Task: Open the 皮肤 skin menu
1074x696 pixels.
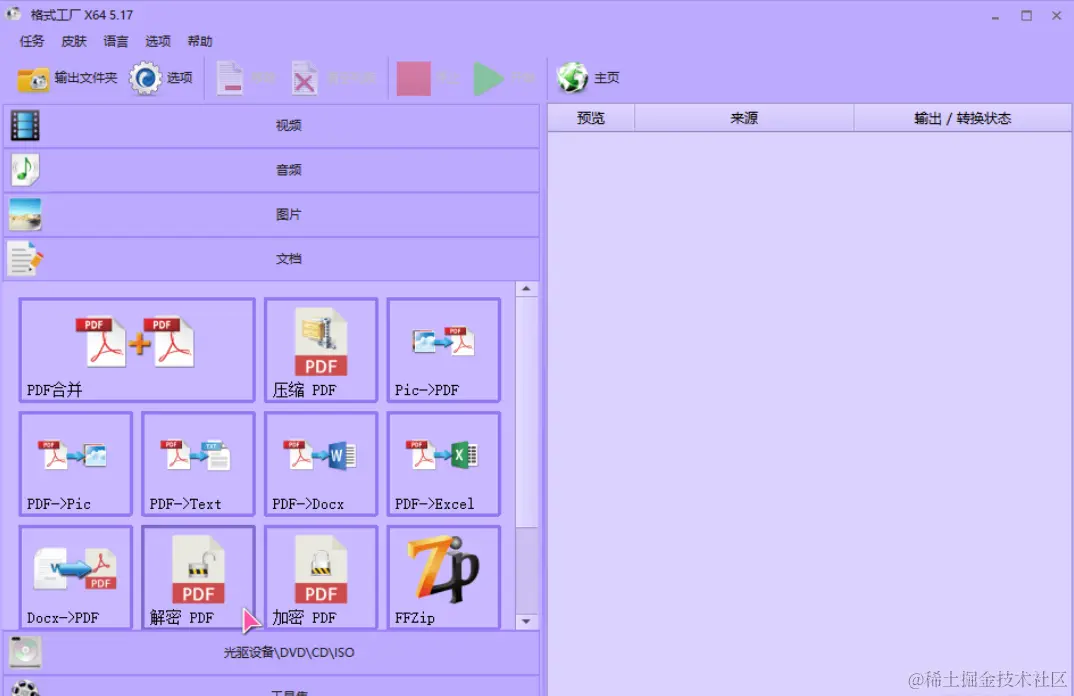Action: click(74, 41)
